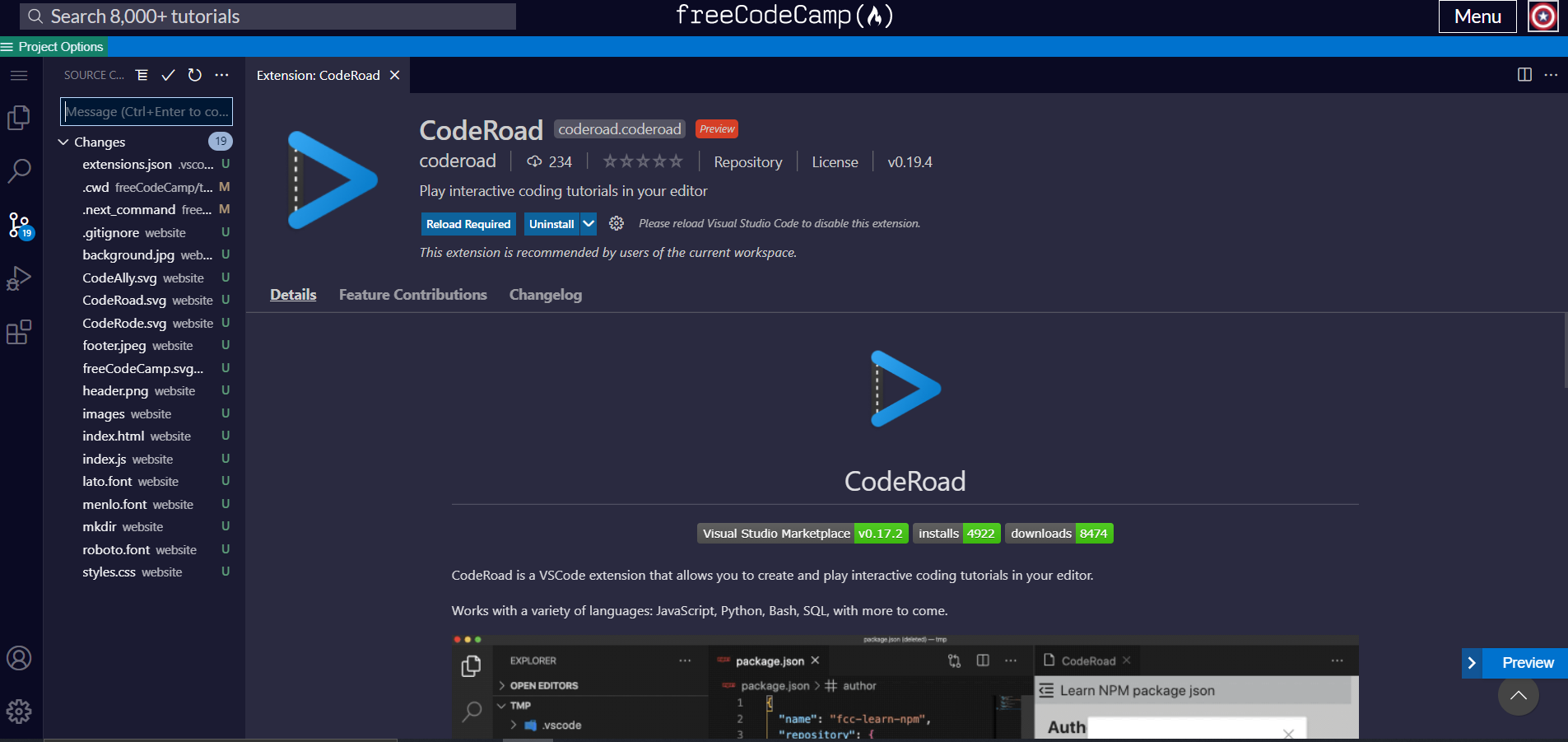Open the Menu in the top right corner
Screen dimensions: 1568x742
point(1476,16)
